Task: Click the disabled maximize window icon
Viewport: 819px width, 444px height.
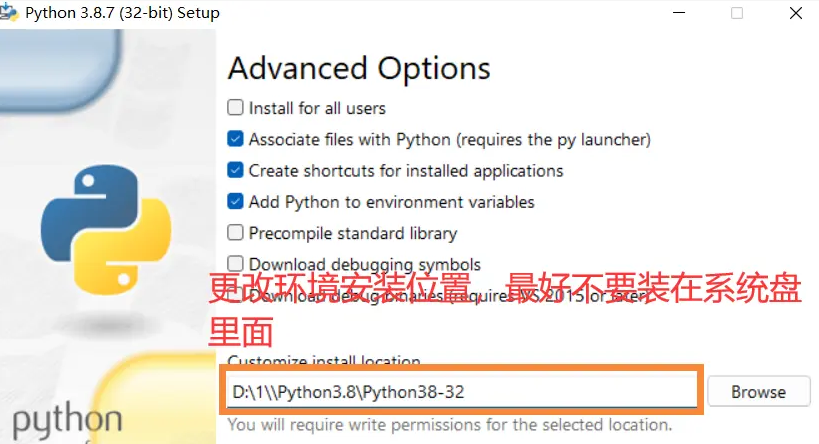Action: (x=737, y=13)
